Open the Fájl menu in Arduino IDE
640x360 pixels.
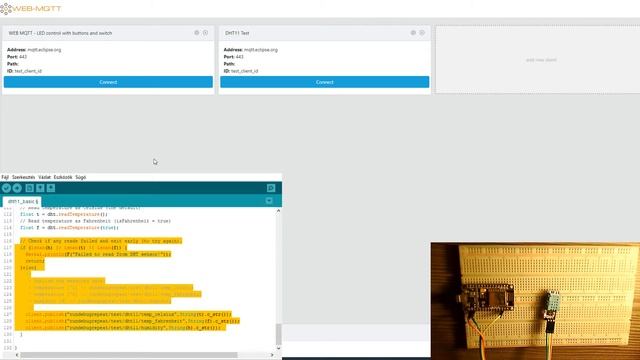tap(5, 177)
